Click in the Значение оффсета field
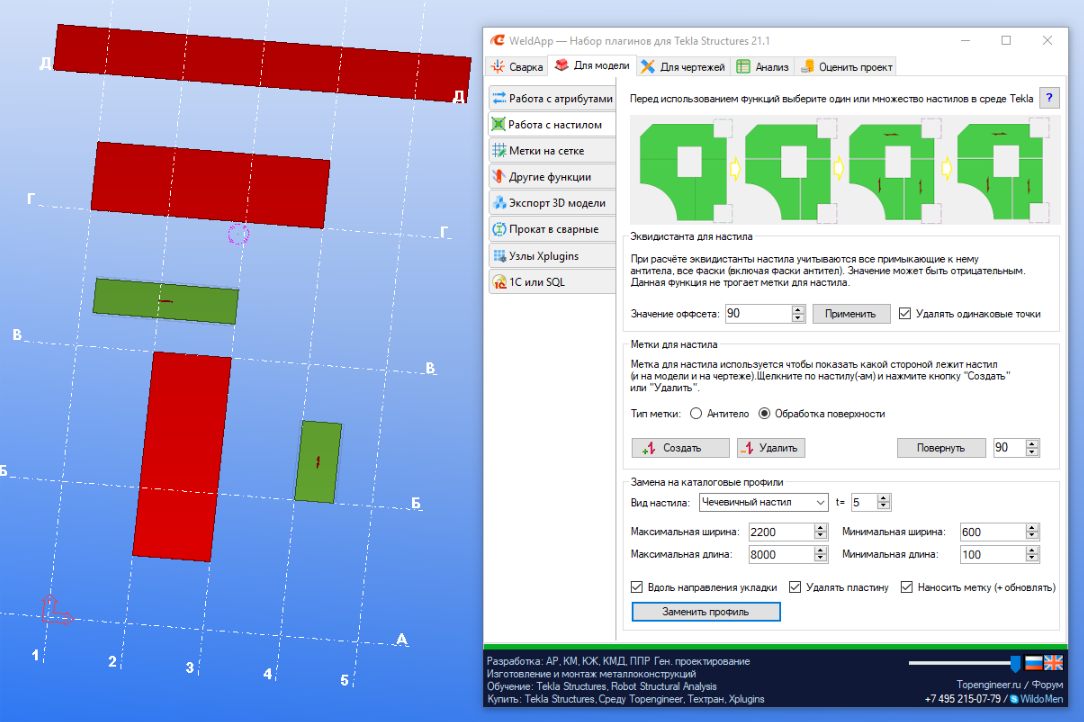The image size is (1084, 722). point(758,314)
